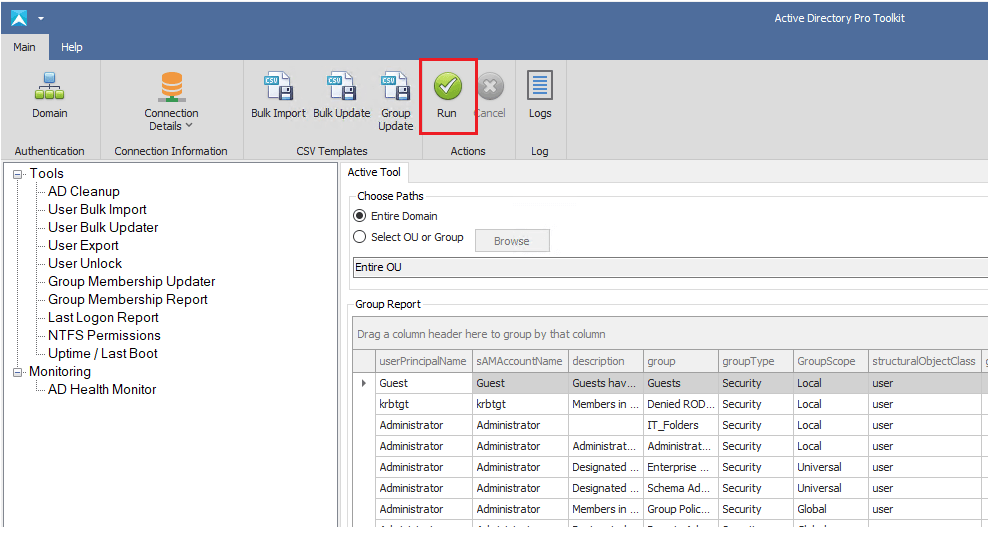Sort by structuralObjectClass column header

924,361
